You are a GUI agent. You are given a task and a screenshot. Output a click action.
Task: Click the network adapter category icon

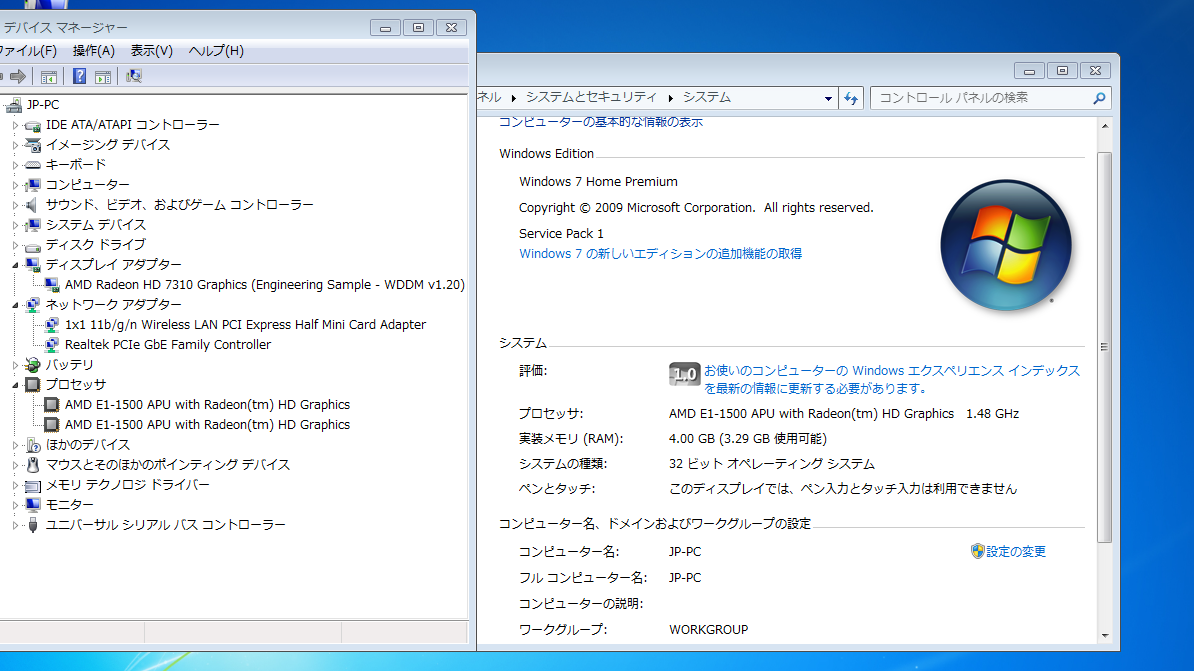point(33,305)
